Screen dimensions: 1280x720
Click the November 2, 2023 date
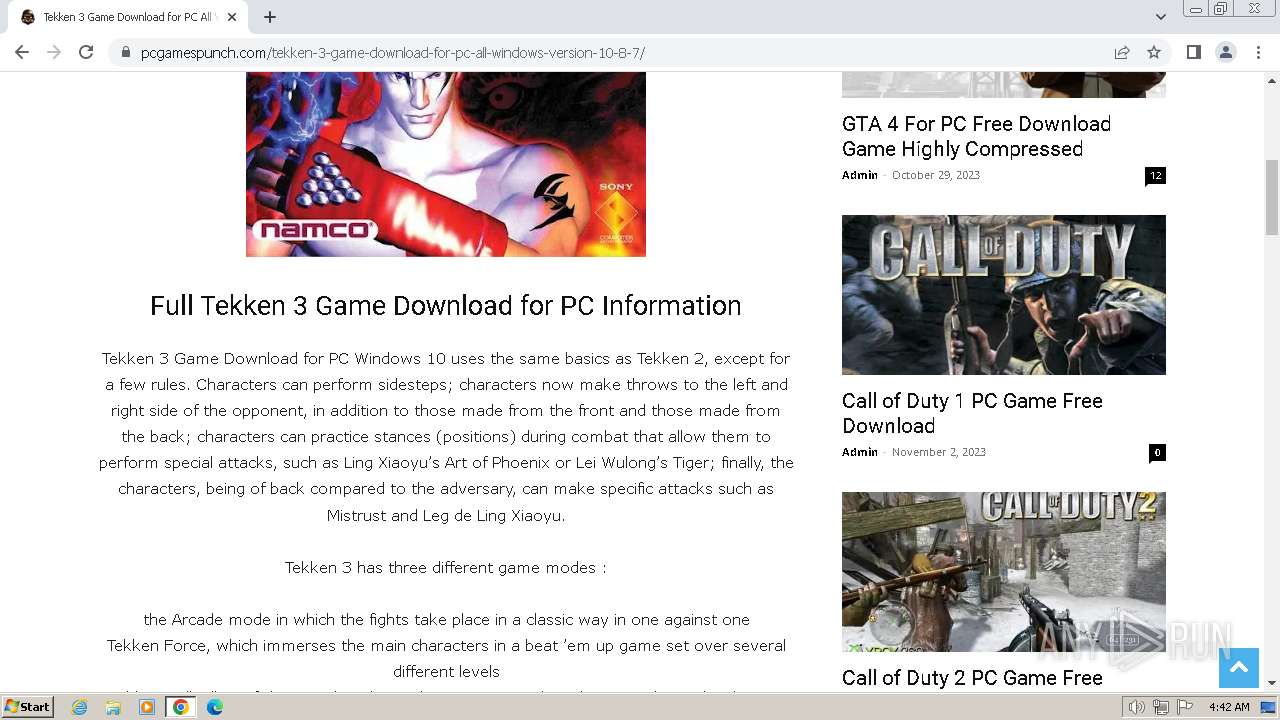point(939,452)
